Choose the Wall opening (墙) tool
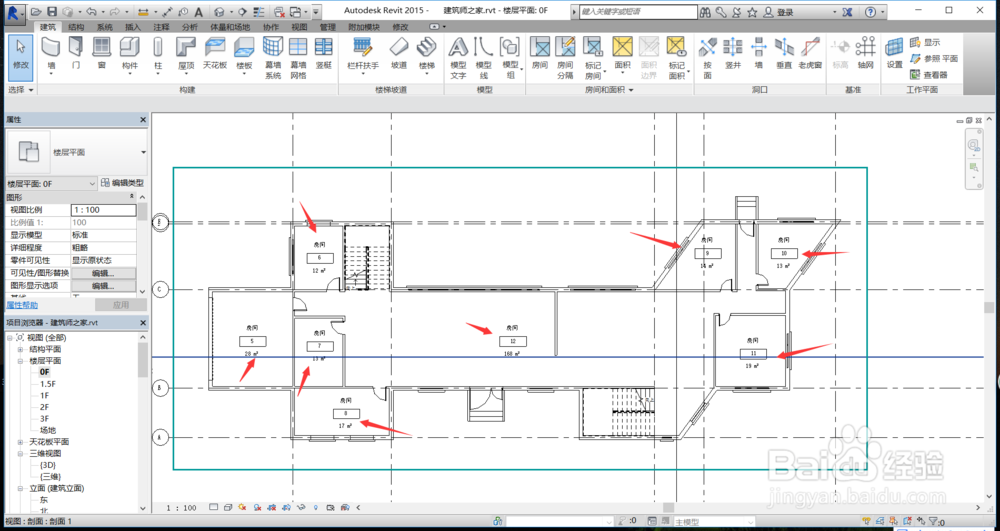This screenshot has width=1000, height=531. (758, 54)
